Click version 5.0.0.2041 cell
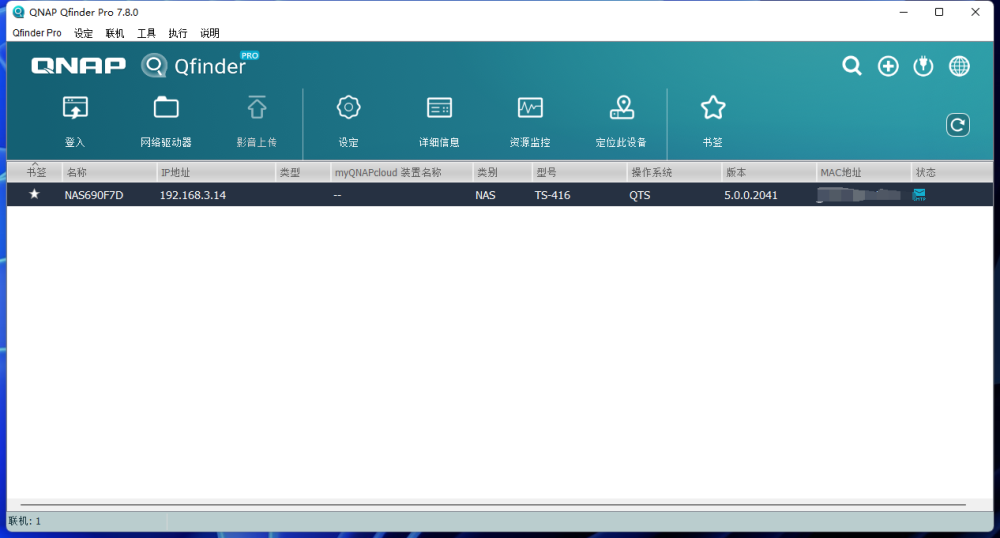This screenshot has height=538, width=1000. click(751, 195)
